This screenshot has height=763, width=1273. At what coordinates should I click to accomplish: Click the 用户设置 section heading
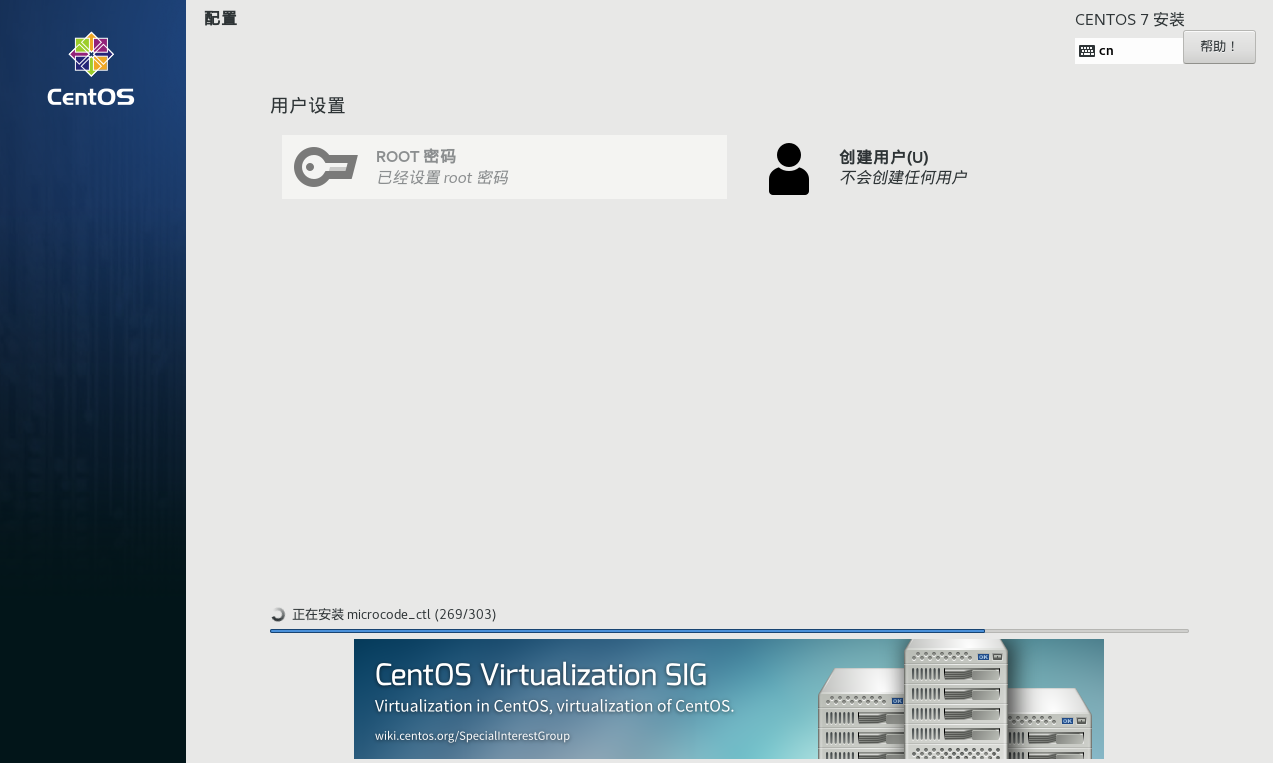(308, 106)
